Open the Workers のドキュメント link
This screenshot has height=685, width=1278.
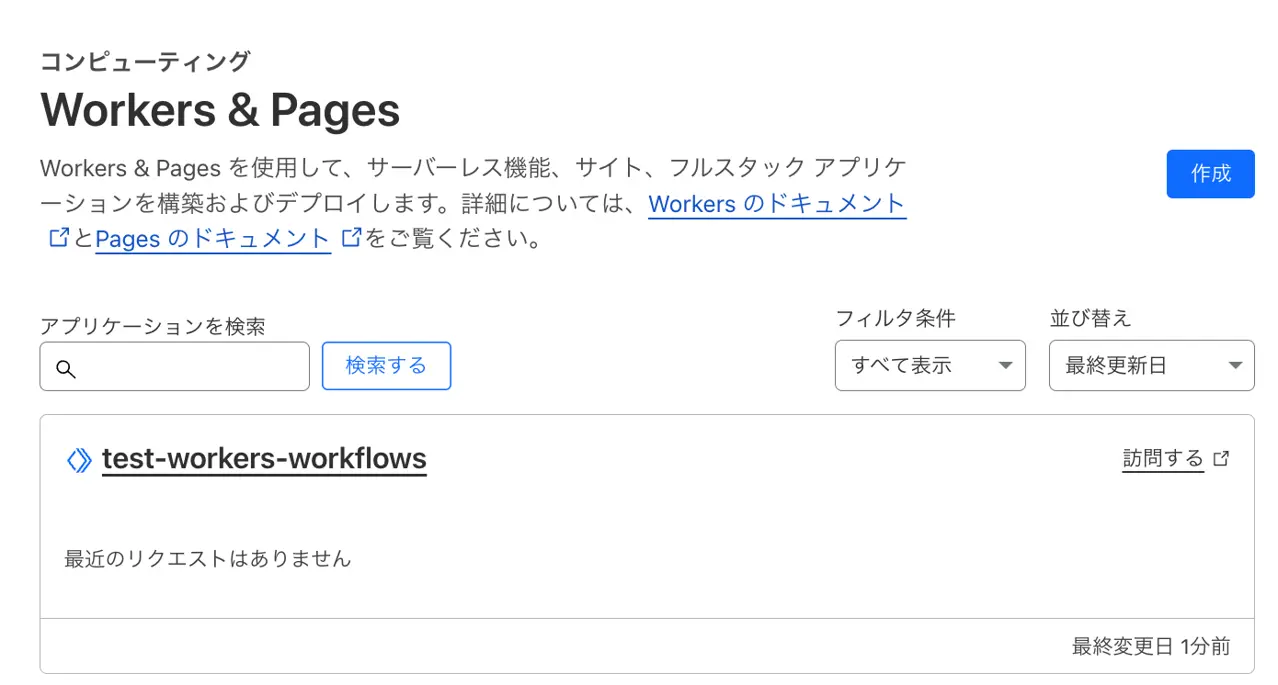tap(777, 204)
